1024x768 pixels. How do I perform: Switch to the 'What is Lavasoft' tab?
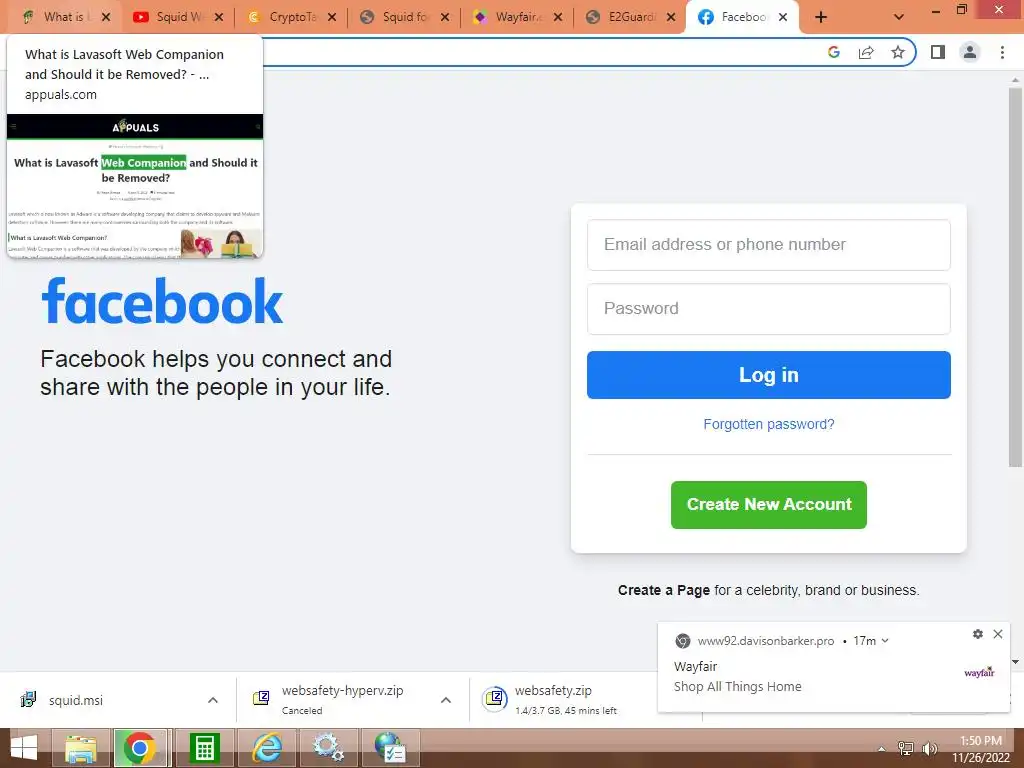[x=56, y=17]
